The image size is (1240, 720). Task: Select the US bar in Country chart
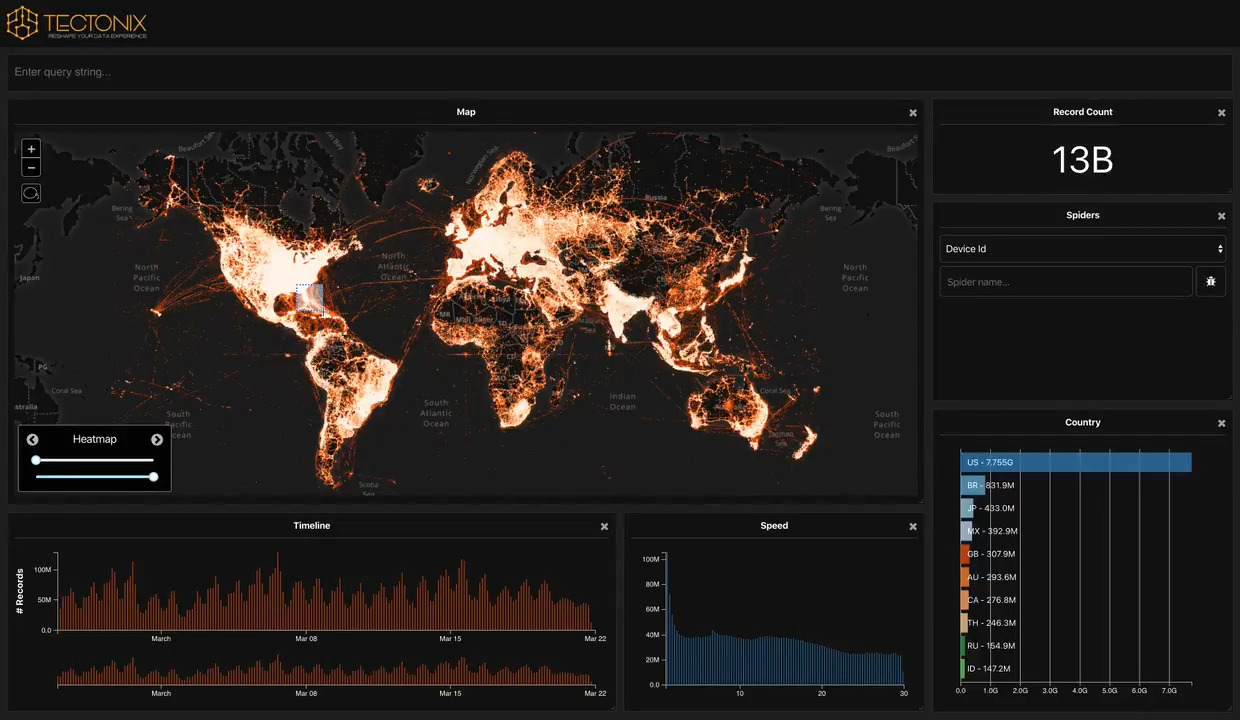(x=1076, y=462)
